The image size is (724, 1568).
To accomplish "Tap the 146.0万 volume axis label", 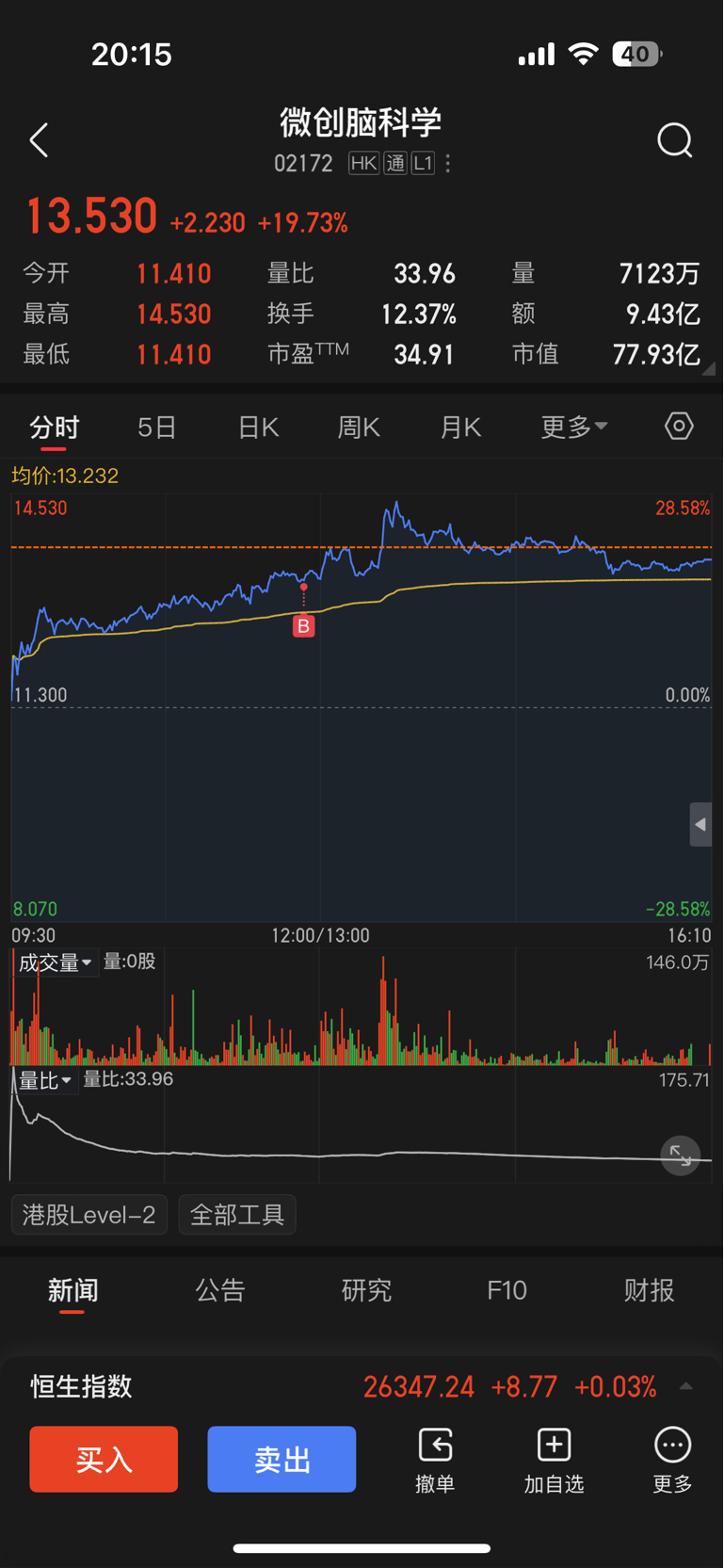I will 678,962.
